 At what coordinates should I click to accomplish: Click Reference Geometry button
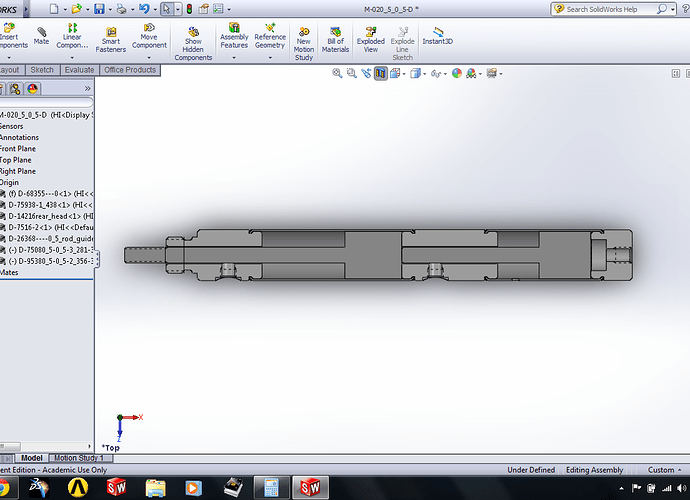[270, 36]
